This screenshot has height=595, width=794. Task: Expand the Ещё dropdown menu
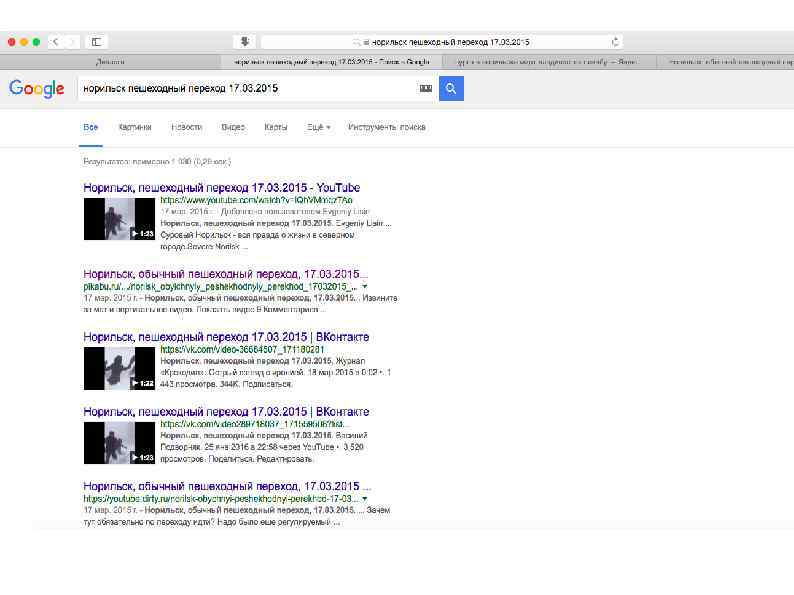pos(319,127)
